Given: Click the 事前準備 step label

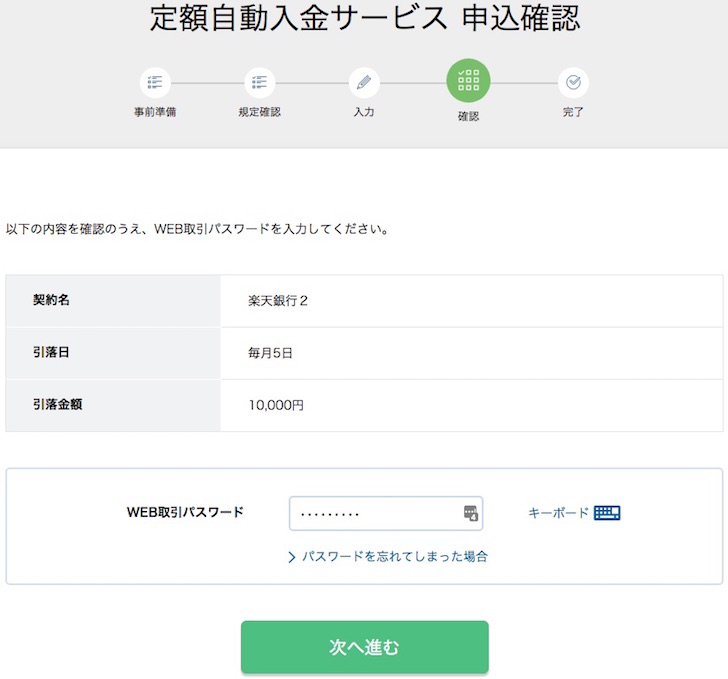Looking at the screenshot, I should (x=155, y=112).
